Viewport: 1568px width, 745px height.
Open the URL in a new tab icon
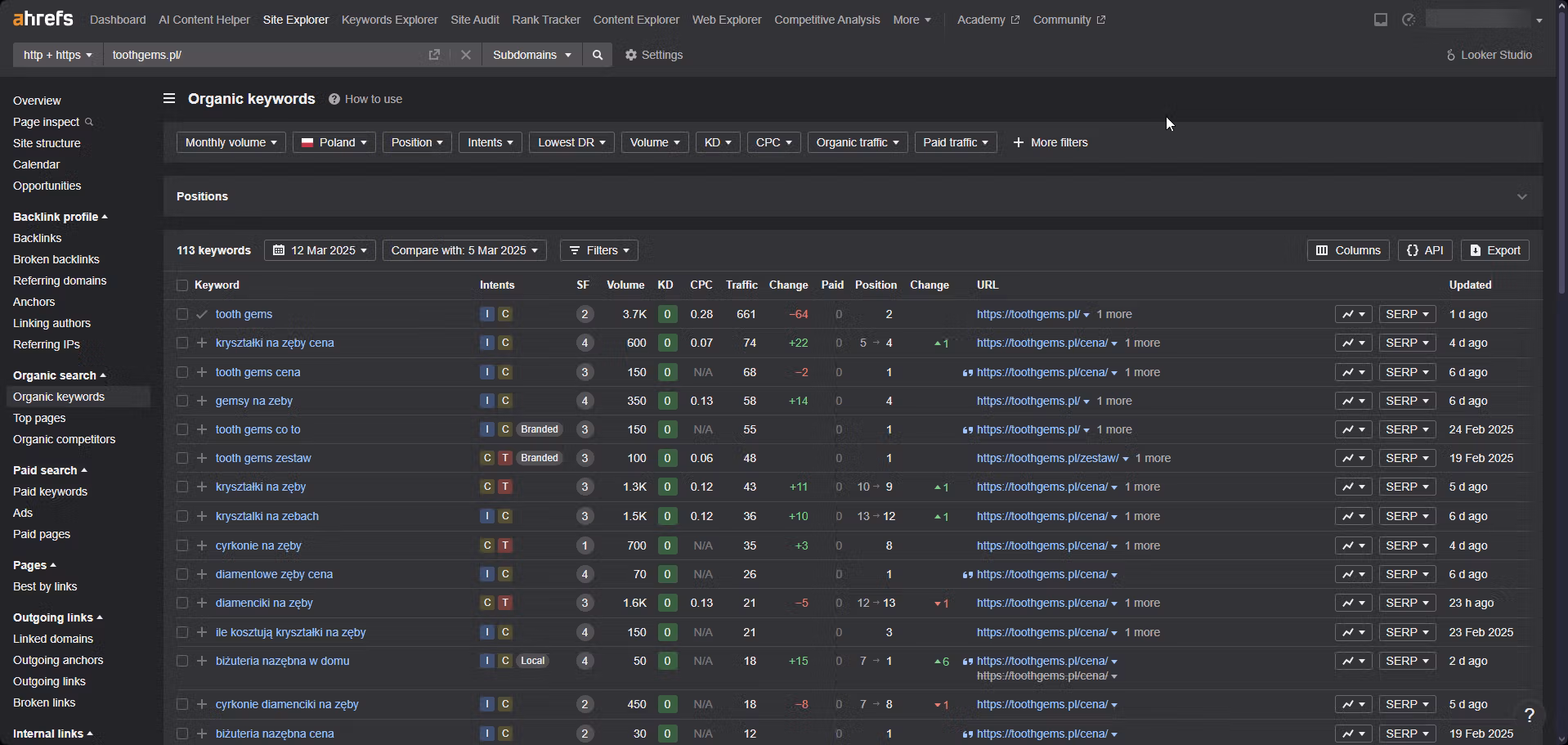coord(434,55)
